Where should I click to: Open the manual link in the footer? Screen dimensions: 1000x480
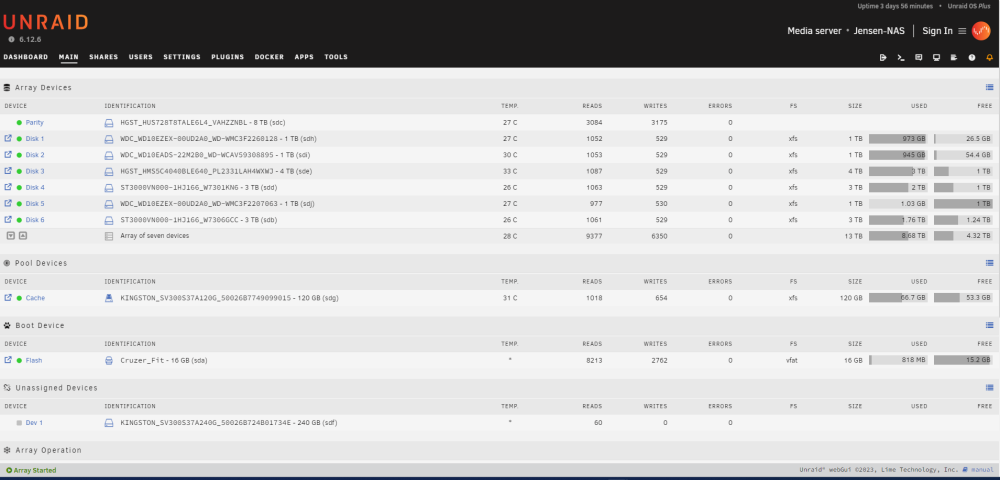pos(982,470)
